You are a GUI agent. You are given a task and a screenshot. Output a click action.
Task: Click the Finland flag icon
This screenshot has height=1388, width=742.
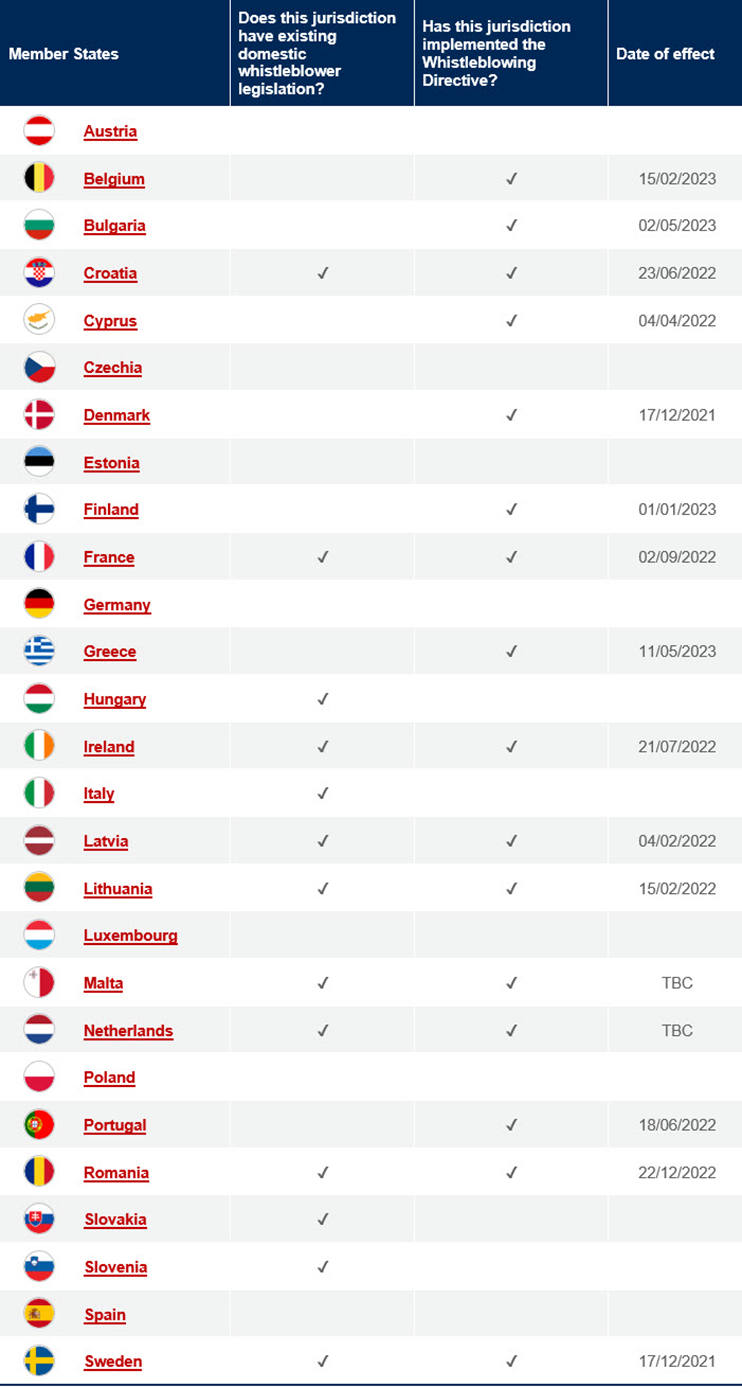point(39,509)
